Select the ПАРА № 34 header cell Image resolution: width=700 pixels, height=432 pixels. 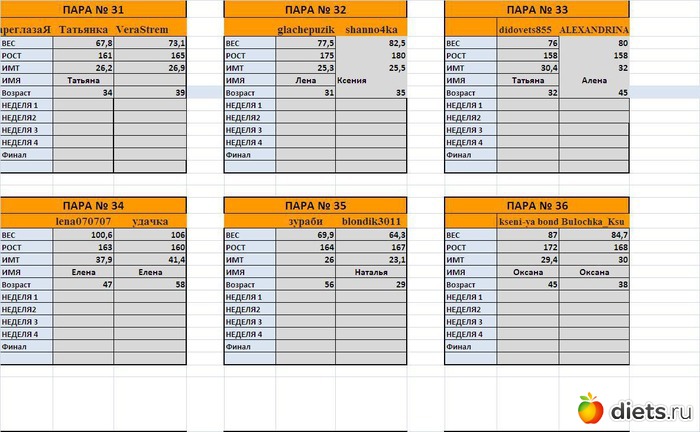[93, 205]
